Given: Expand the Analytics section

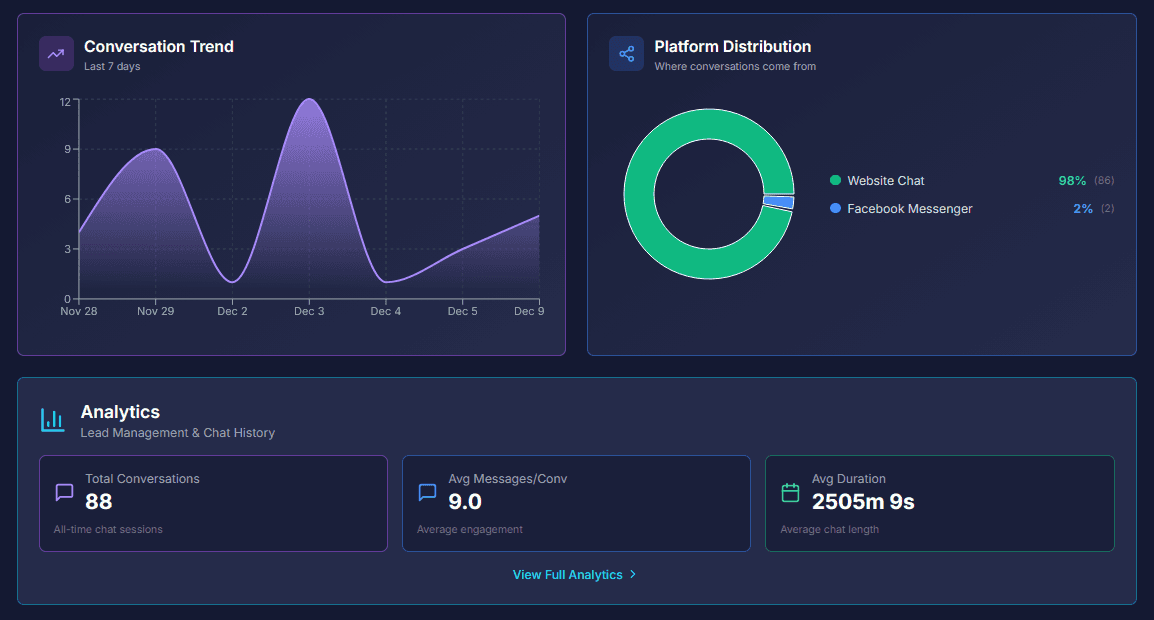Looking at the screenshot, I should [120, 411].
